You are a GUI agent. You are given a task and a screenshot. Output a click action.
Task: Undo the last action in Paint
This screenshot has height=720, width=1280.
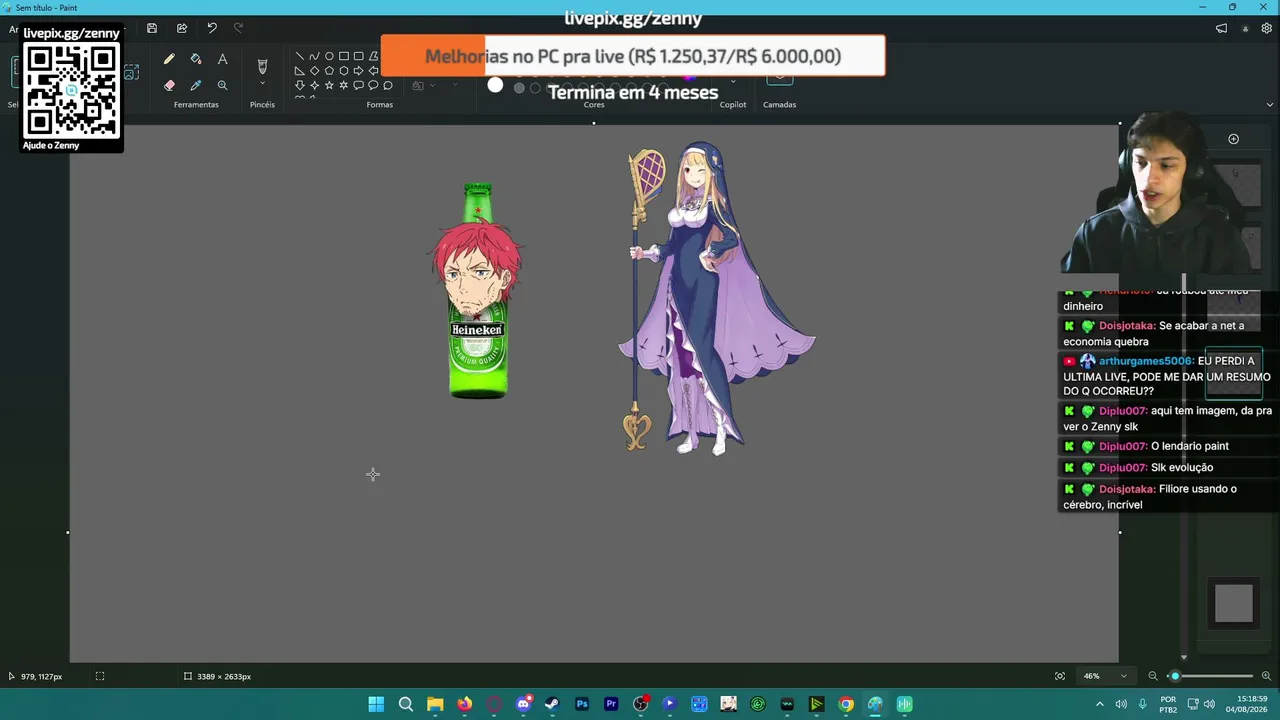tap(212, 28)
